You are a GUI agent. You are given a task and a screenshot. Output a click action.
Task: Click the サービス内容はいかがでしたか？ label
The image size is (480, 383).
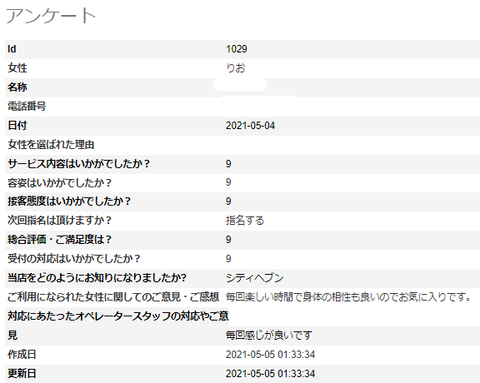[x=79, y=164]
